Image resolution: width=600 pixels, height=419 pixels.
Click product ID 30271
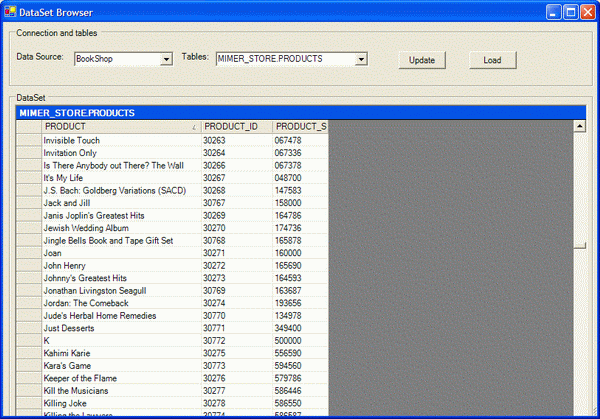[236, 253]
